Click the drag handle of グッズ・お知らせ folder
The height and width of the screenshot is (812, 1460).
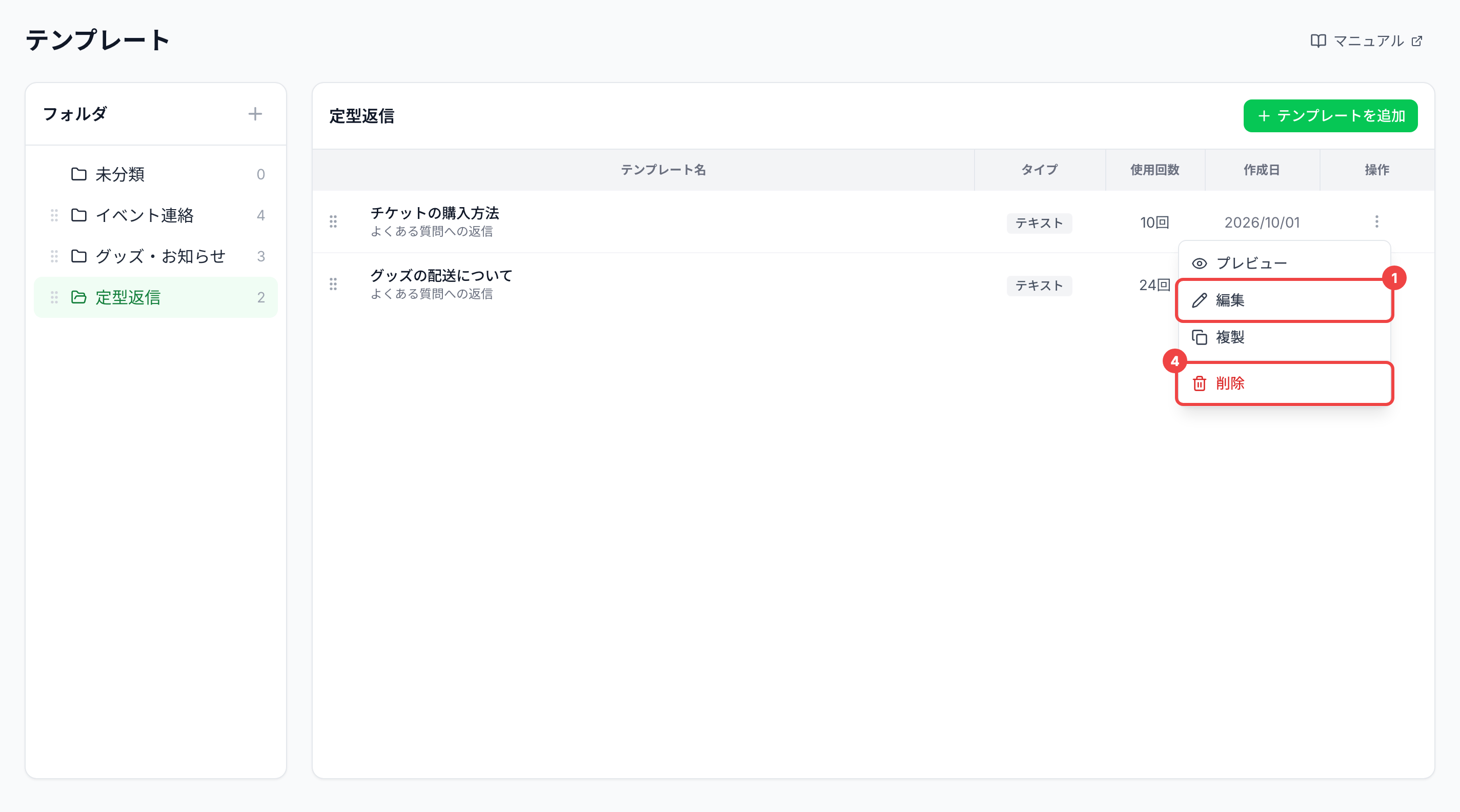[54, 256]
